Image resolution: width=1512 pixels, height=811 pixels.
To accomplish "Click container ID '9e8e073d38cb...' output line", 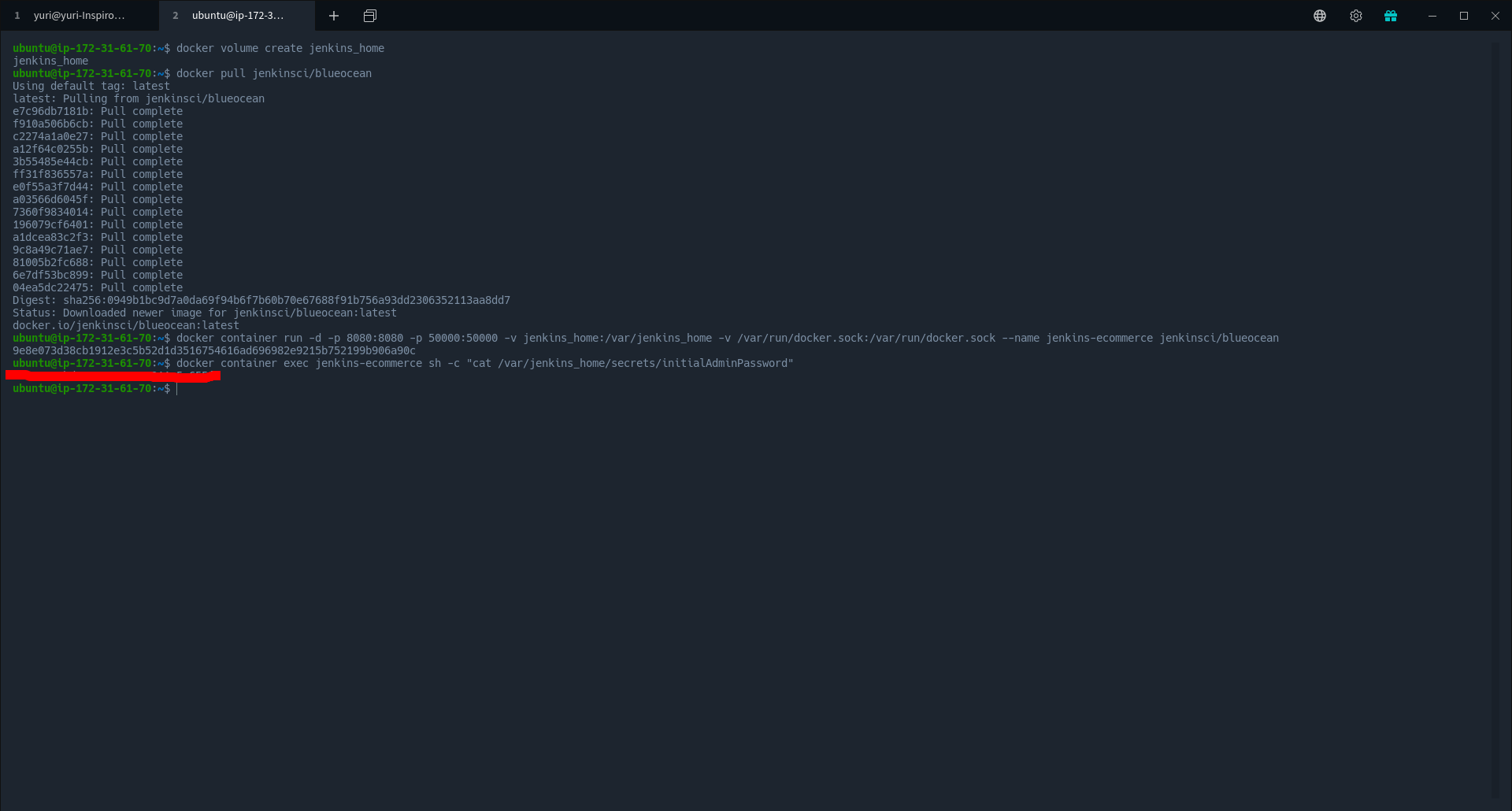I will [x=214, y=350].
